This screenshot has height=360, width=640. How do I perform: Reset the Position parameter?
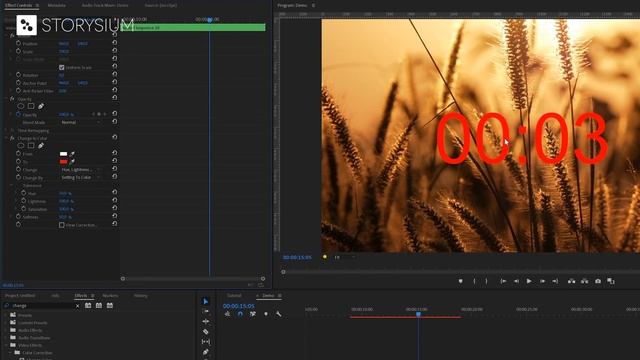click(115, 43)
